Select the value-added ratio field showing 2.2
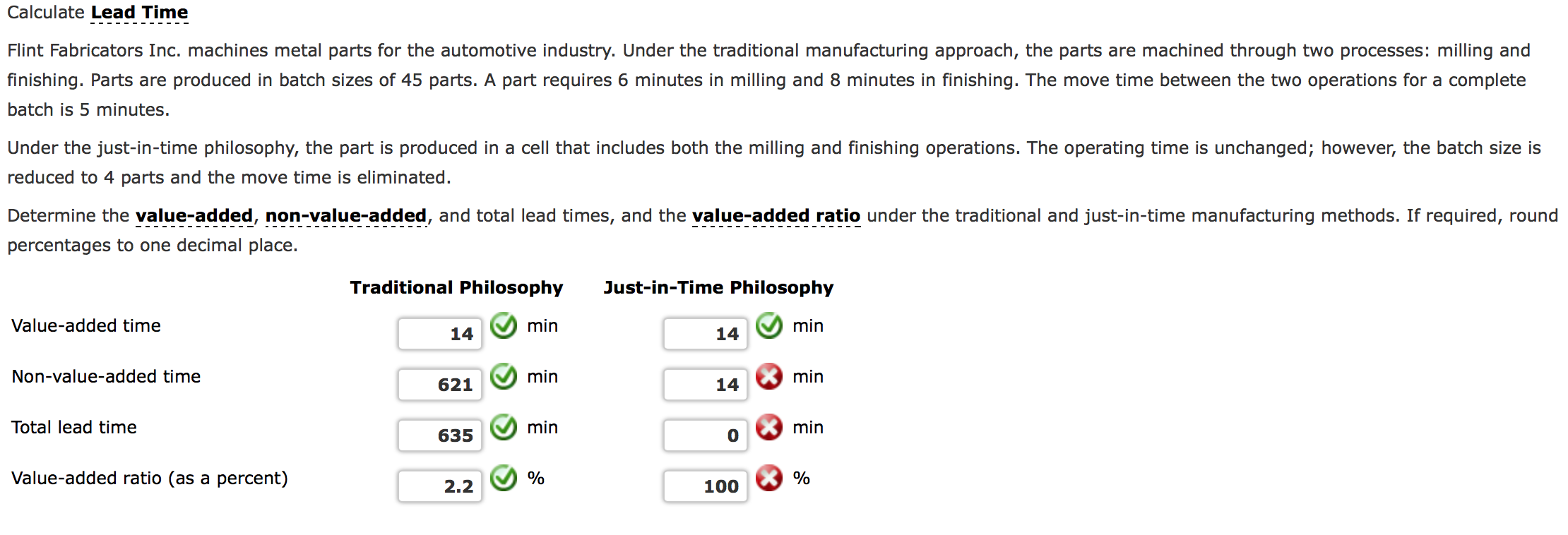Image resolution: width=1568 pixels, height=535 pixels. pyautogui.click(x=439, y=486)
